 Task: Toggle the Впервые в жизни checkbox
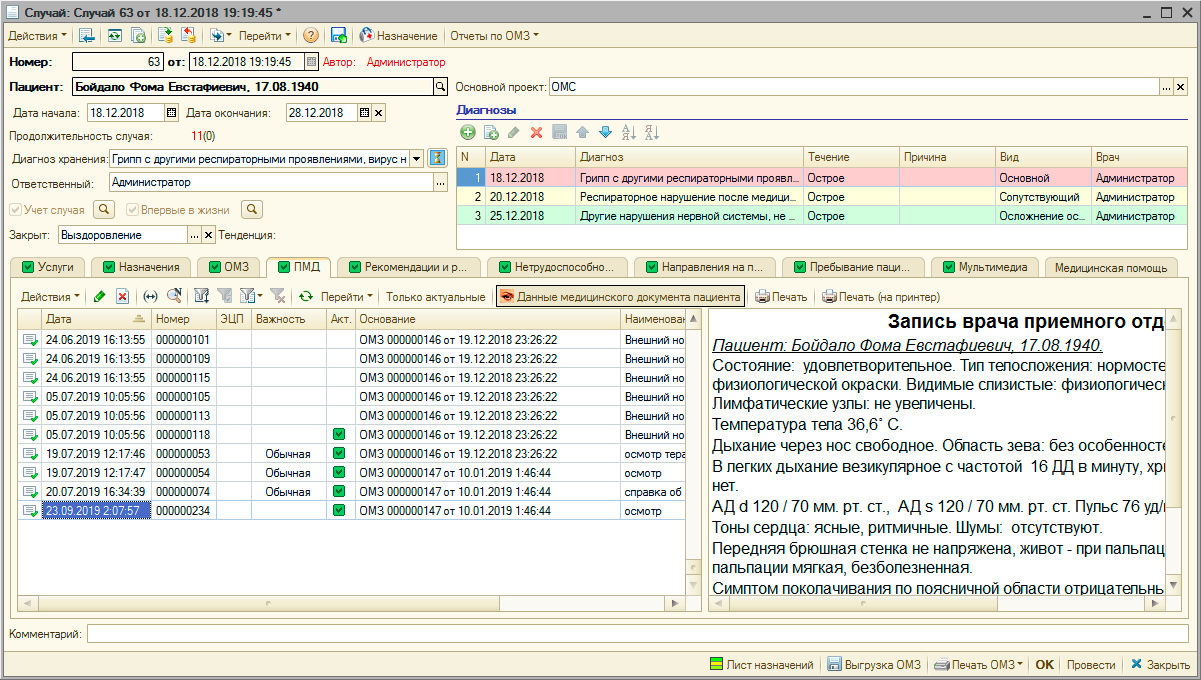click(132, 210)
